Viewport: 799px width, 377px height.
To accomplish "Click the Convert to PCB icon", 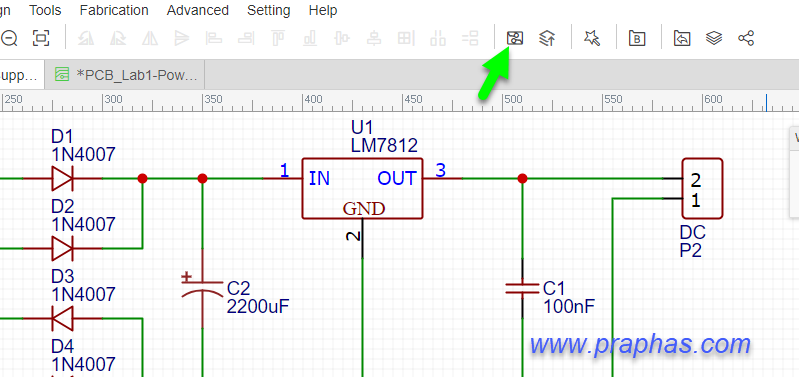I will coord(515,38).
